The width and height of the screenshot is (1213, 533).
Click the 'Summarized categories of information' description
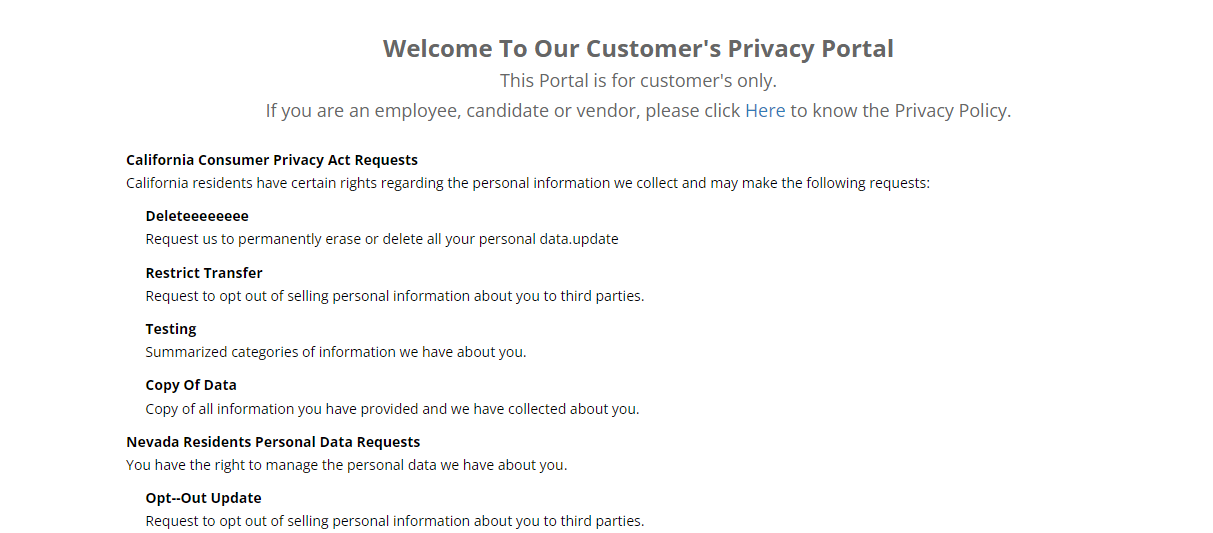pos(336,352)
